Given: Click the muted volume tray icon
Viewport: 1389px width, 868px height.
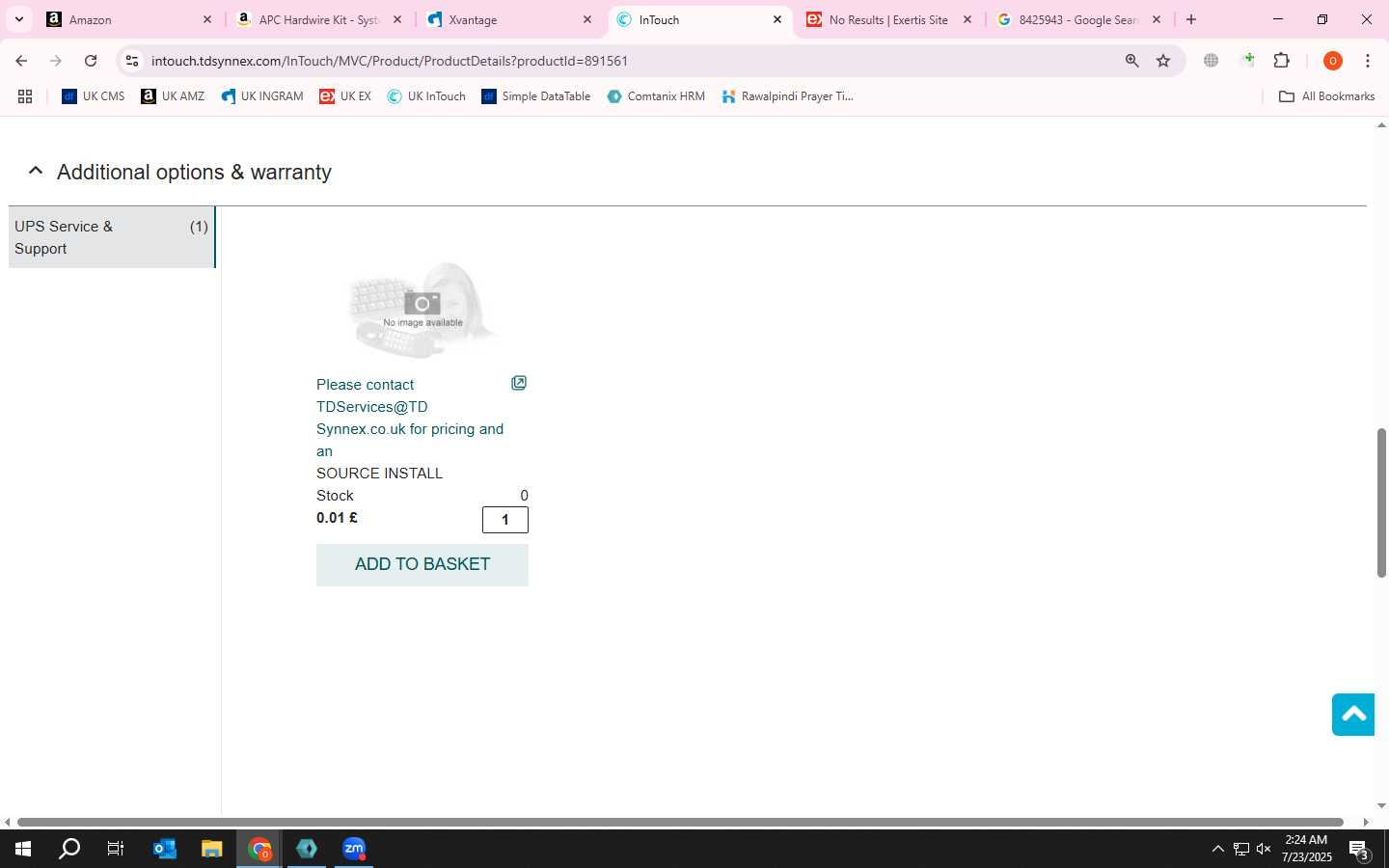Looking at the screenshot, I should (1264, 849).
